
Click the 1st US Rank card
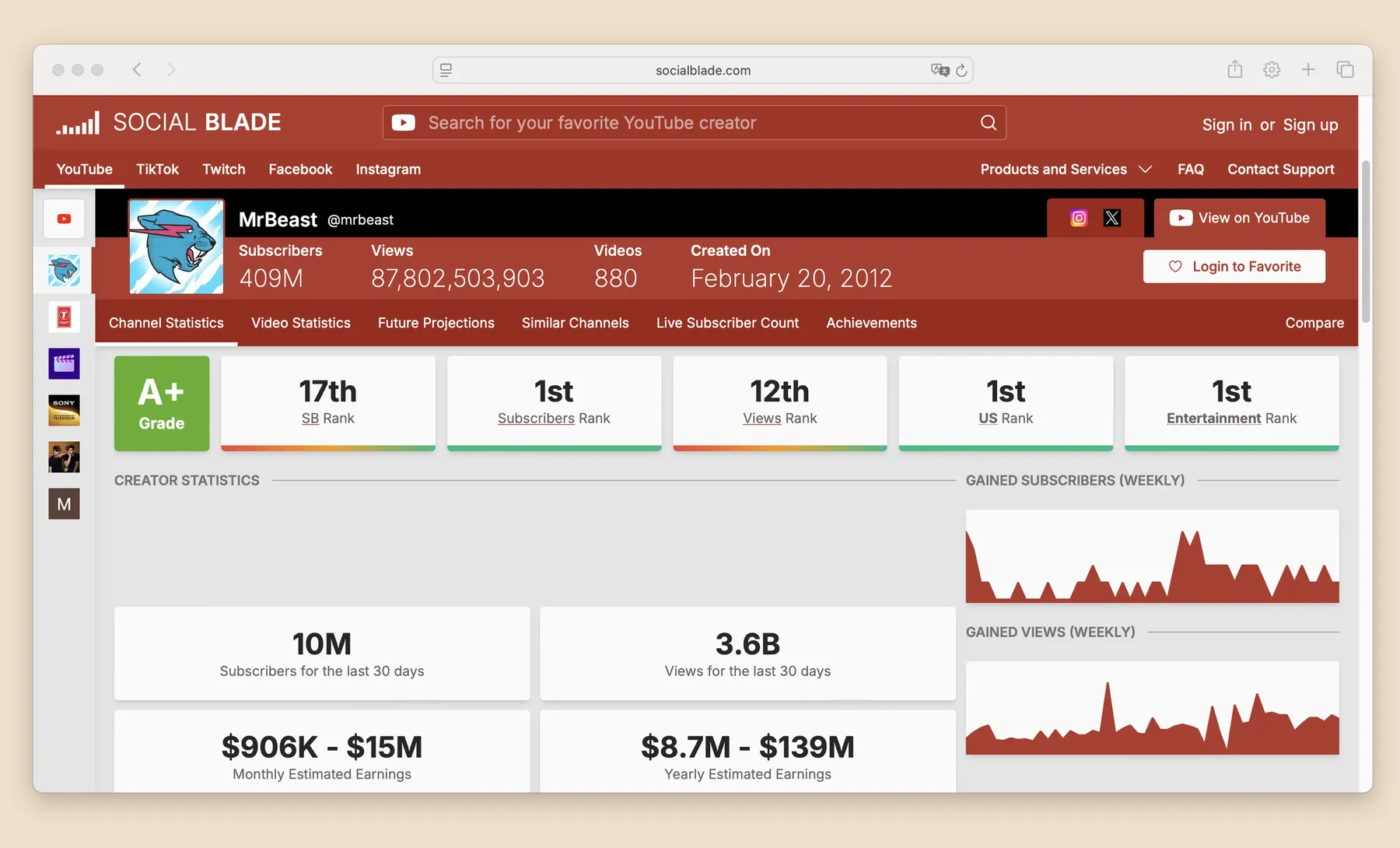point(1006,404)
